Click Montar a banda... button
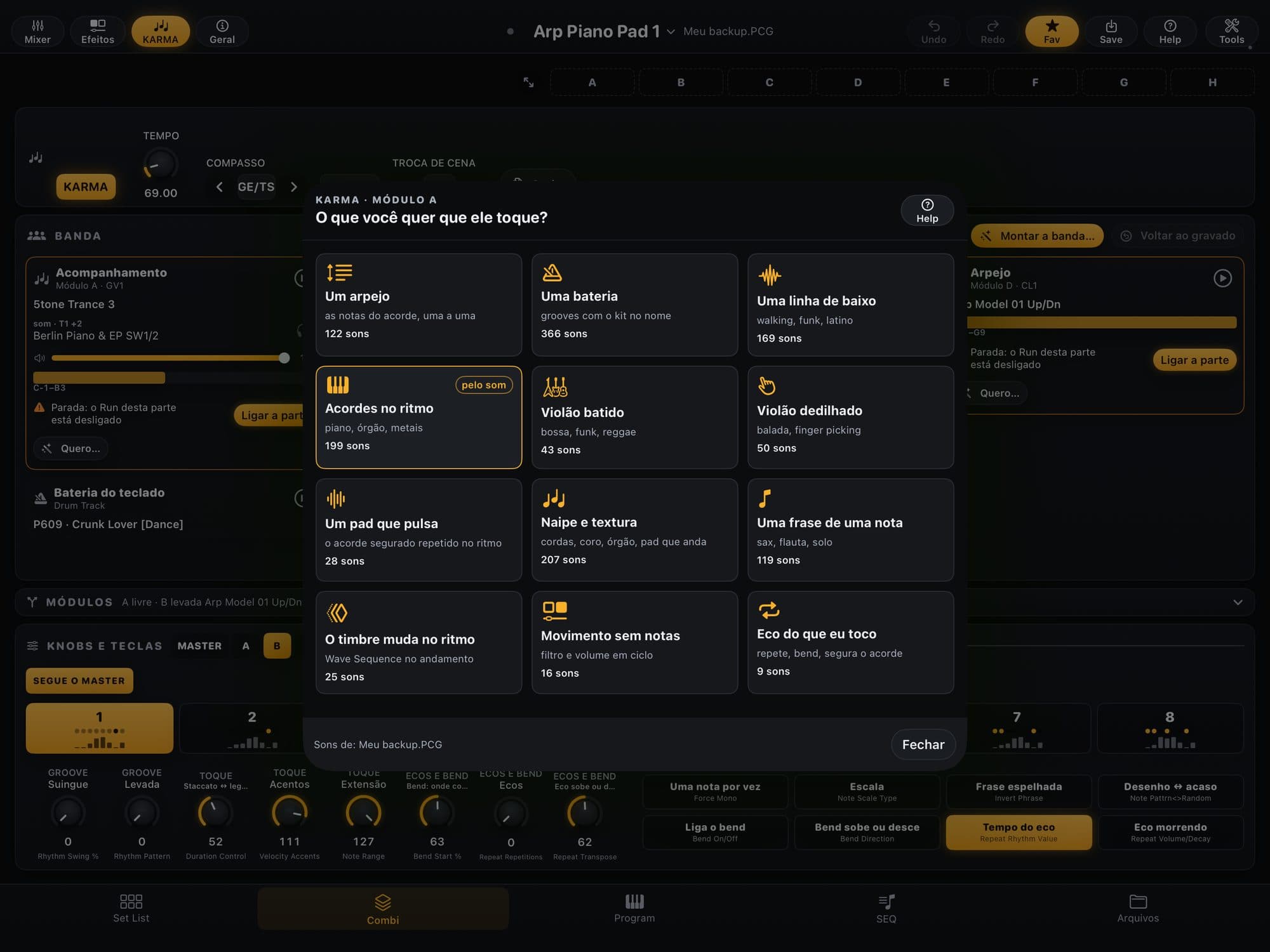The width and height of the screenshot is (1270, 952). point(1038,235)
